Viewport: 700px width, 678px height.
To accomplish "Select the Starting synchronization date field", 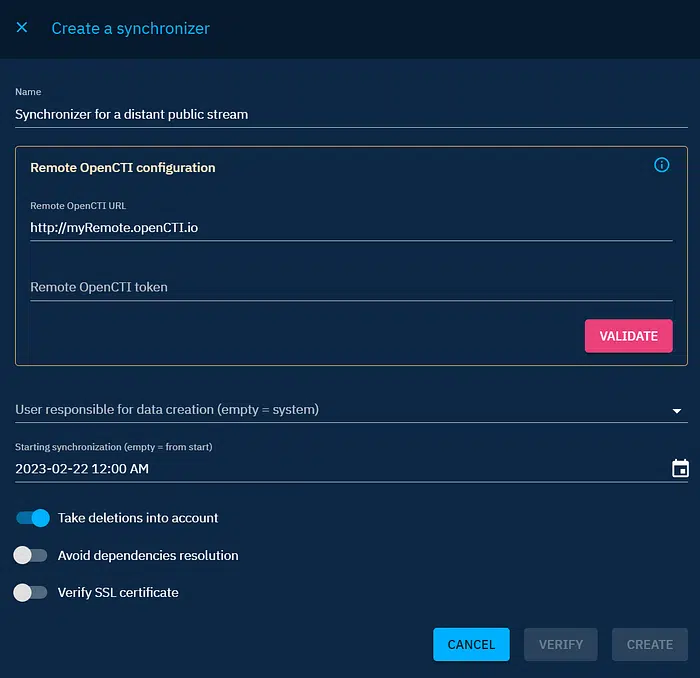I will pyautogui.click(x=330, y=468).
